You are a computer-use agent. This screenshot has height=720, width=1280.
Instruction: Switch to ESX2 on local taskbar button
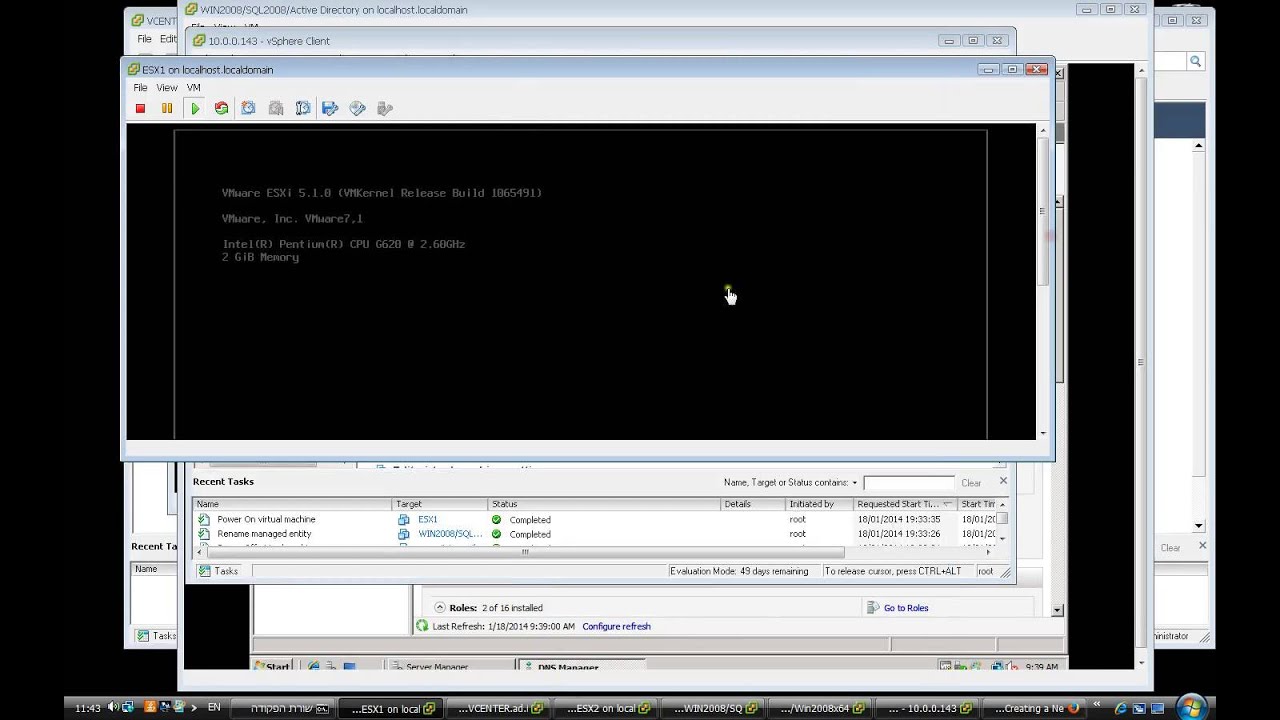(608, 708)
